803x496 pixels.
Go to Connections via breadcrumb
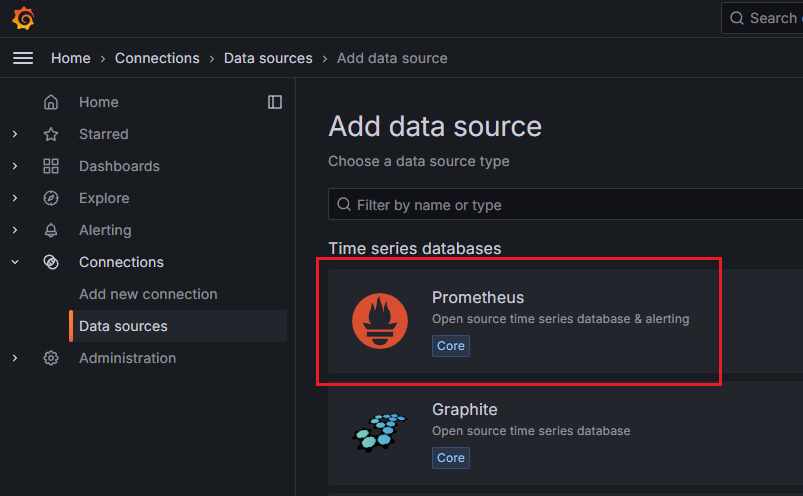(x=157, y=58)
